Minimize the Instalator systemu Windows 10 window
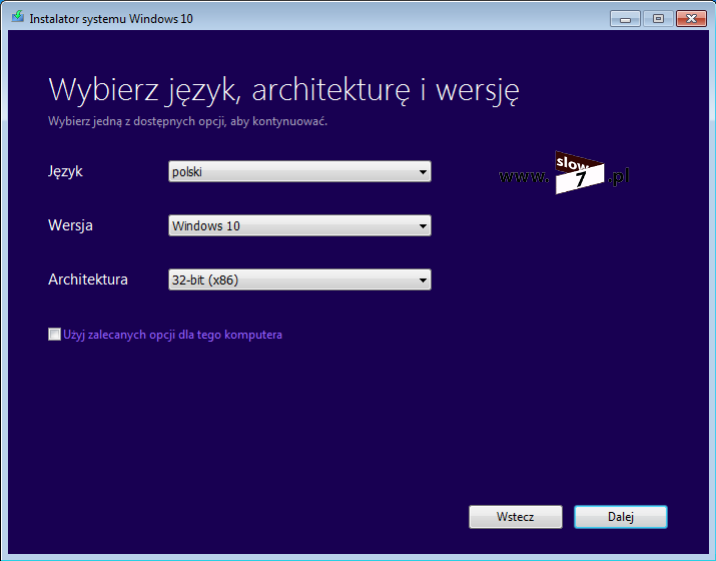 625,19
